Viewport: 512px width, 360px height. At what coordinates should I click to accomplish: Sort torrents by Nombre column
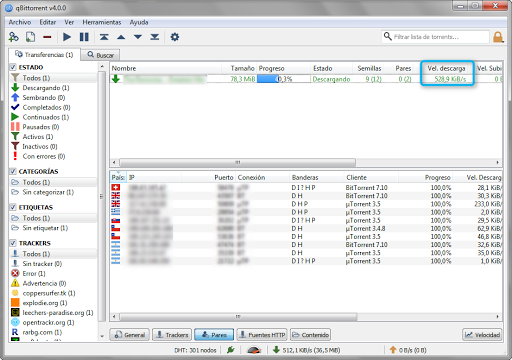166,68
